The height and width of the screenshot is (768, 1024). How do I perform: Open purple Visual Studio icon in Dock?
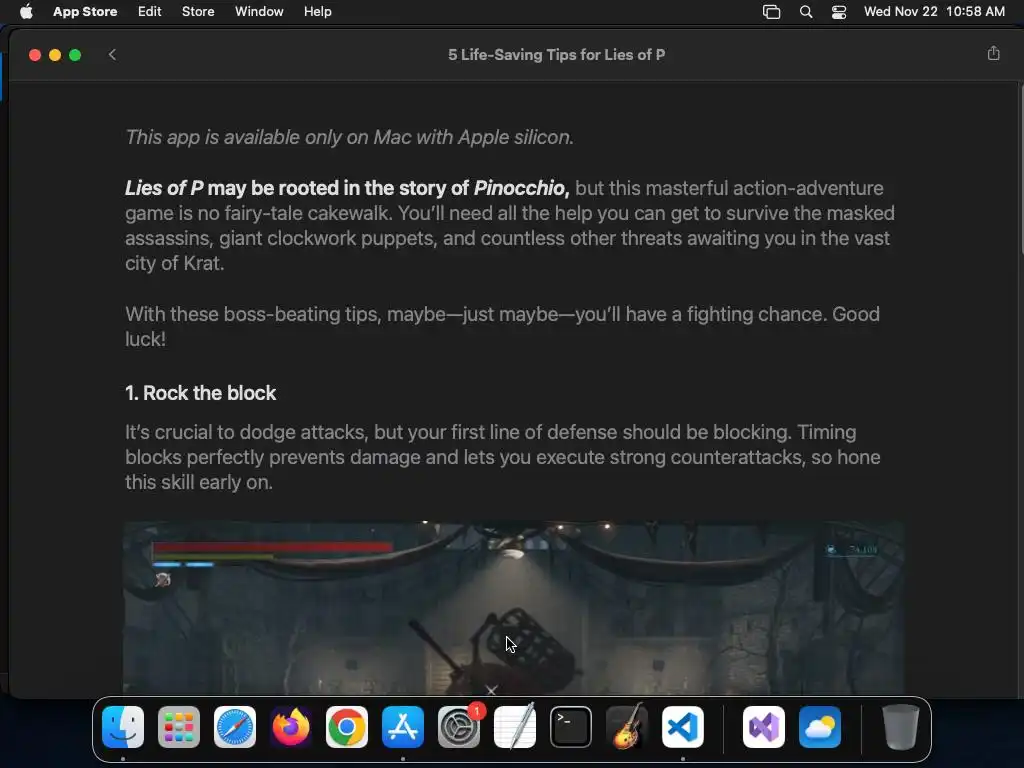764,727
